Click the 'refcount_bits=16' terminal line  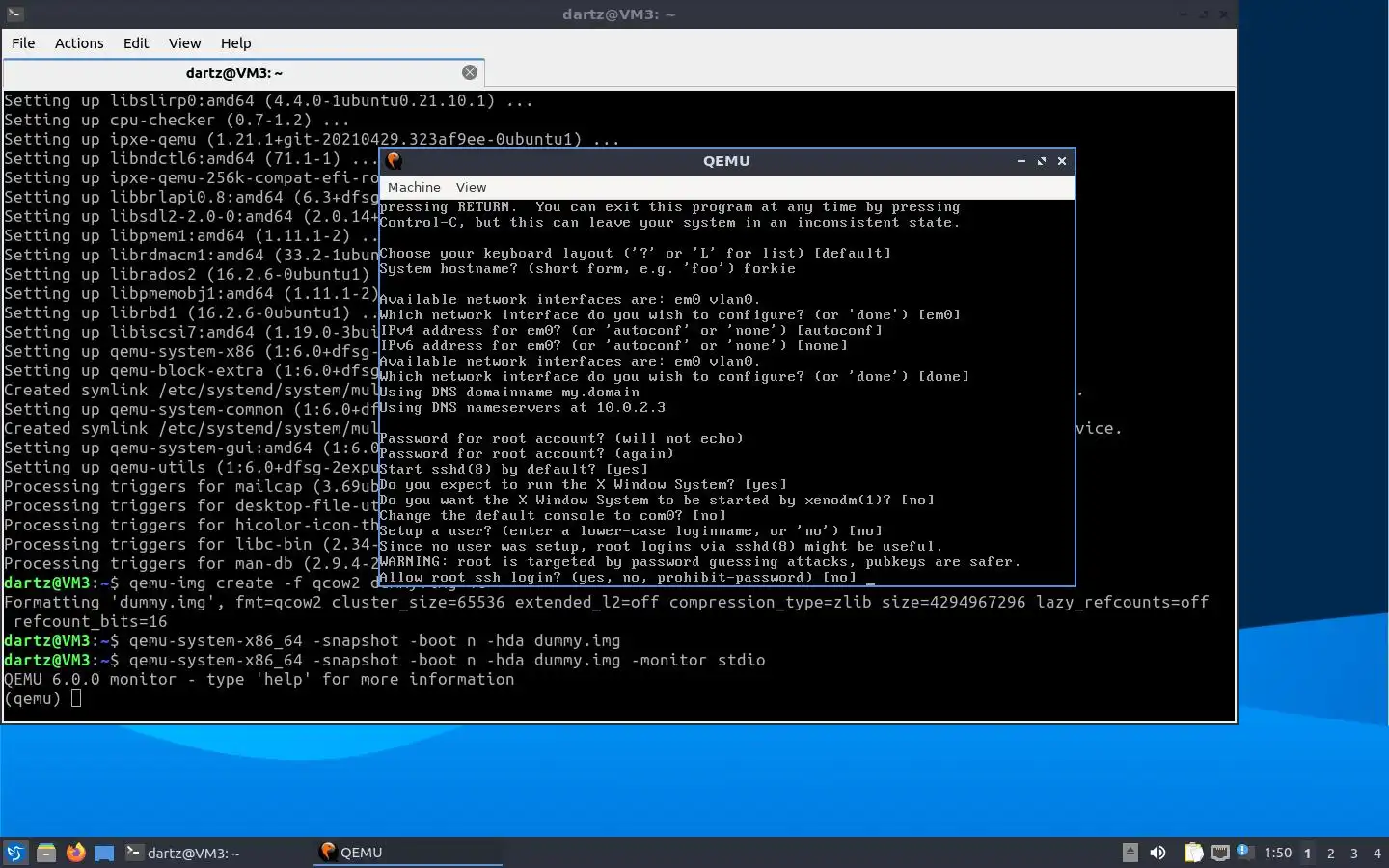tap(90, 621)
